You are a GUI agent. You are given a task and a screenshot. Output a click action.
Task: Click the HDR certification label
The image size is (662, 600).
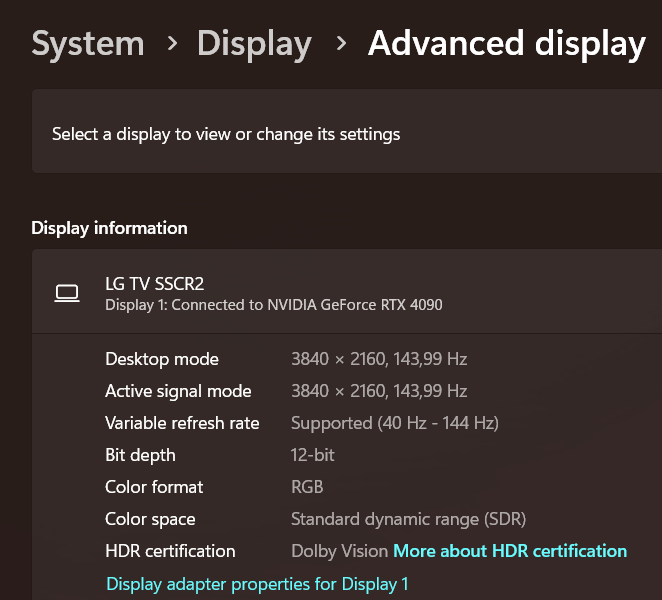[x=170, y=551]
